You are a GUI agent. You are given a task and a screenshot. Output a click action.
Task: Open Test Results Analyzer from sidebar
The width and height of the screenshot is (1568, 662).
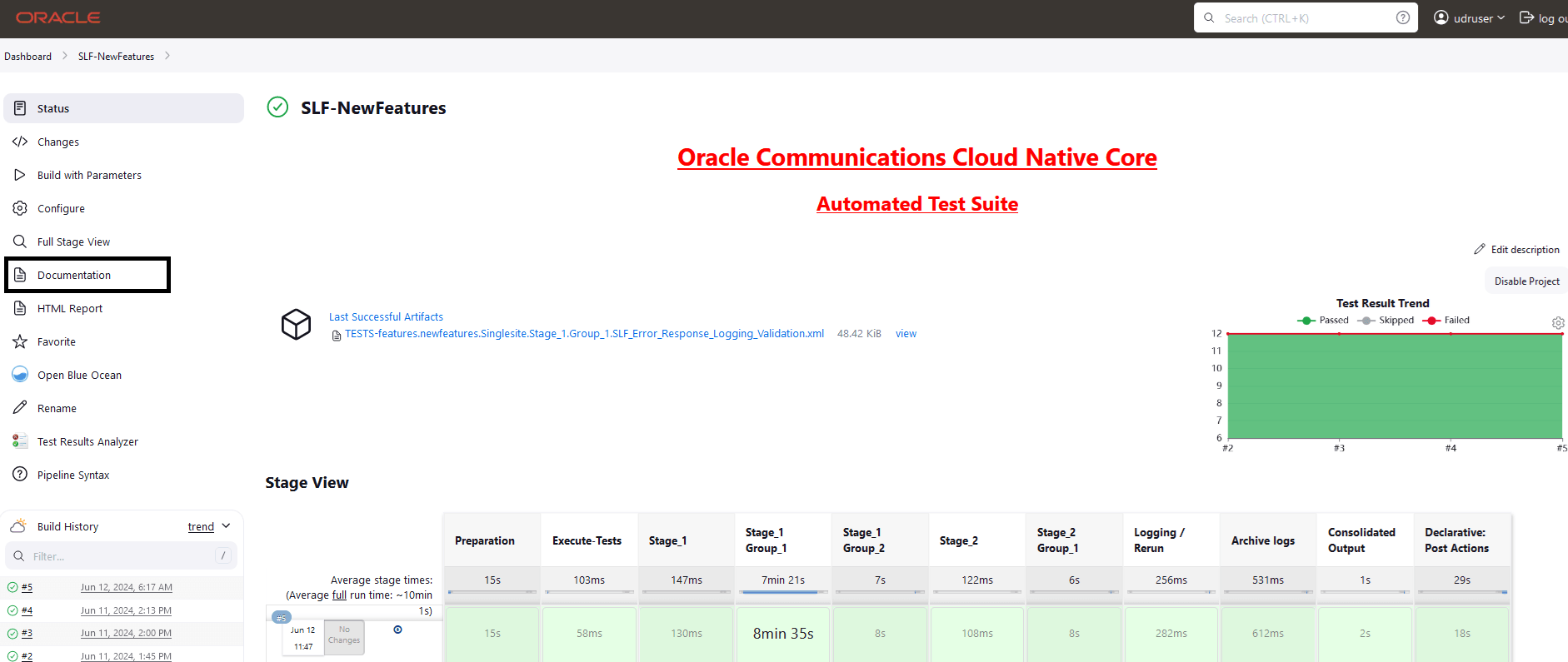click(x=87, y=441)
